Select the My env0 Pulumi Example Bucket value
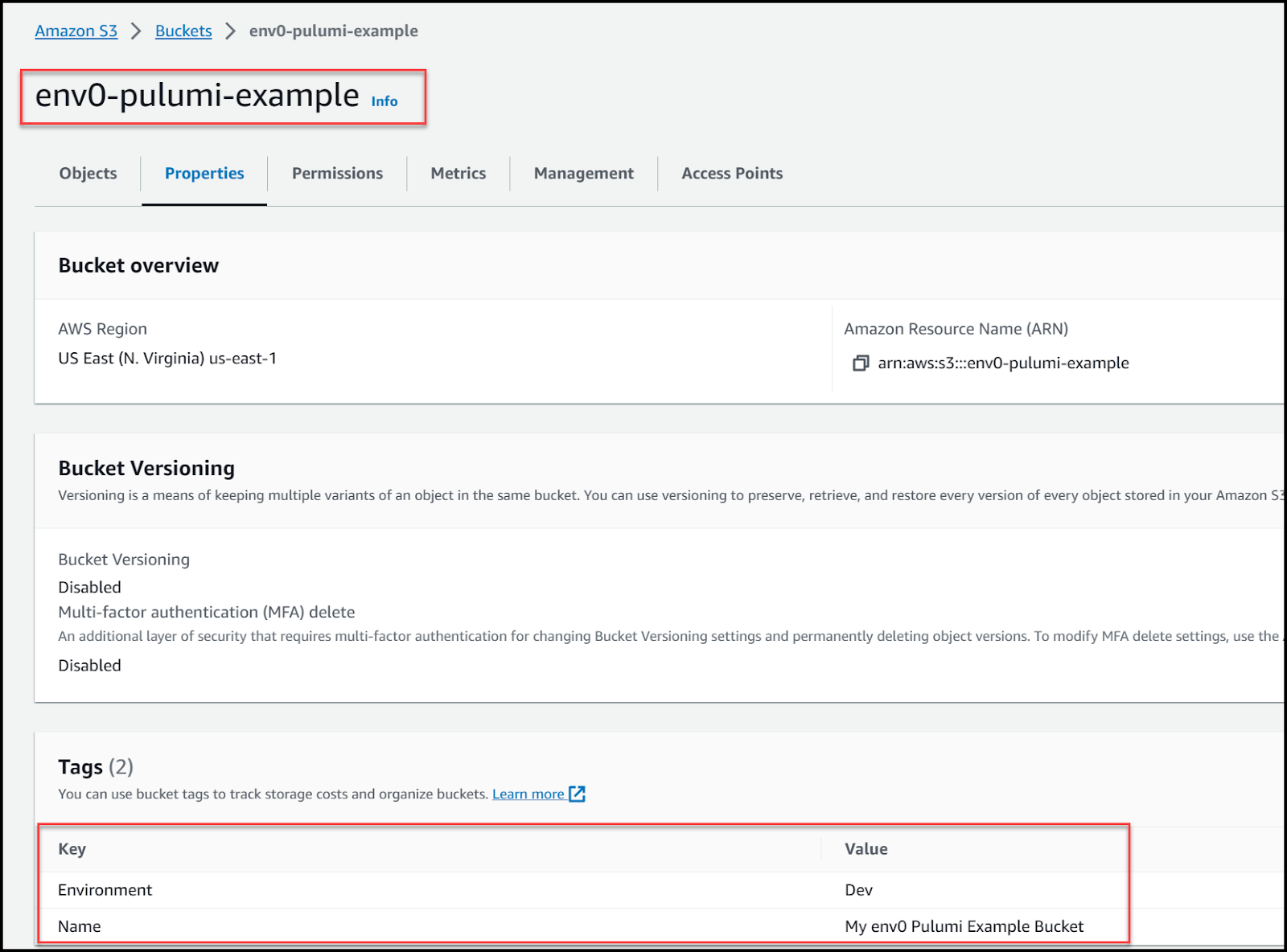 964,927
